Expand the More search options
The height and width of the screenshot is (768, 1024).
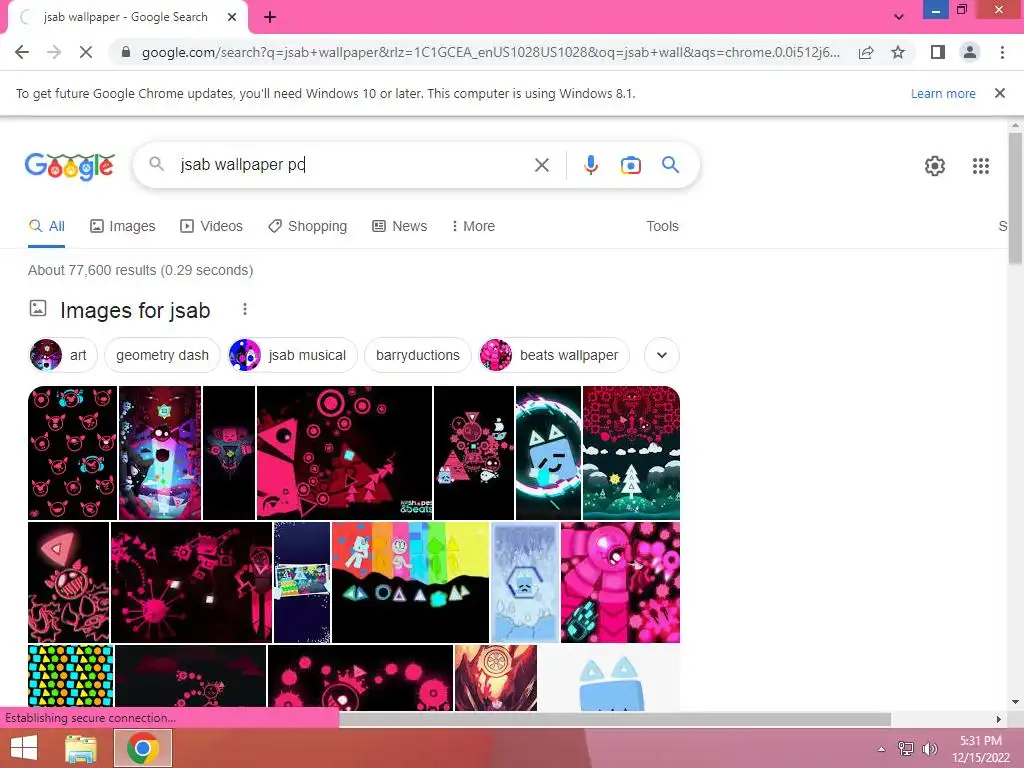click(x=473, y=227)
